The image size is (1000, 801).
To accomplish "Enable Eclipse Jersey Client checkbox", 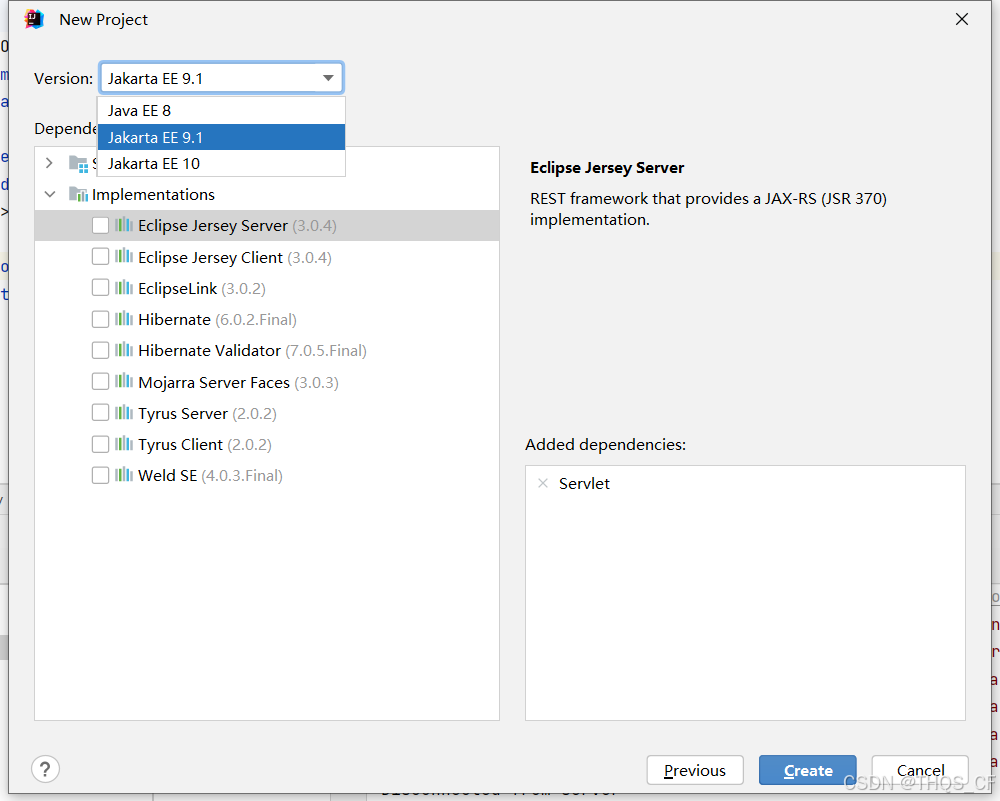I will pyautogui.click(x=100, y=256).
